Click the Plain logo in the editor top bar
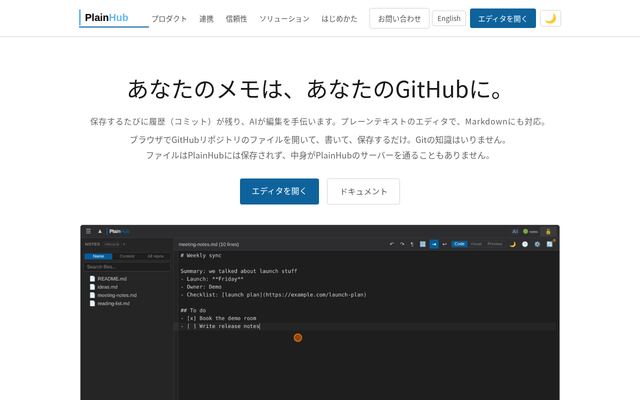The height and width of the screenshot is (400, 640). click(x=119, y=231)
